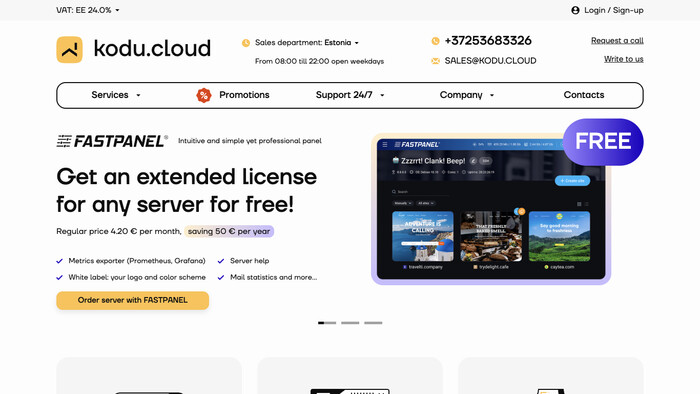Click the caytea.com site thumbnail
Screen dimensions: 700x394
(559, 236)
